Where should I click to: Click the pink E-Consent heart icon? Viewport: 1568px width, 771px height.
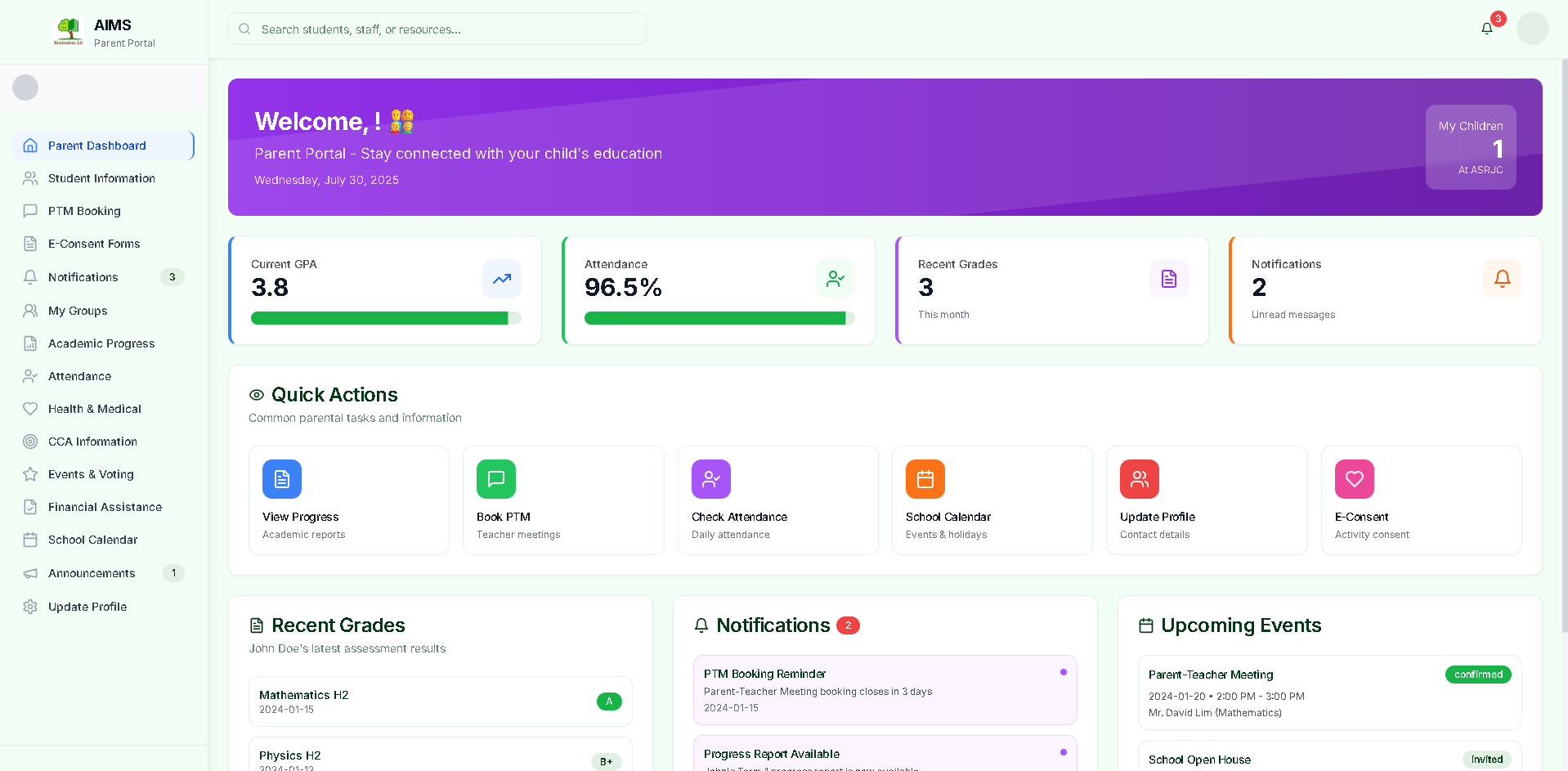point(1355,479)
